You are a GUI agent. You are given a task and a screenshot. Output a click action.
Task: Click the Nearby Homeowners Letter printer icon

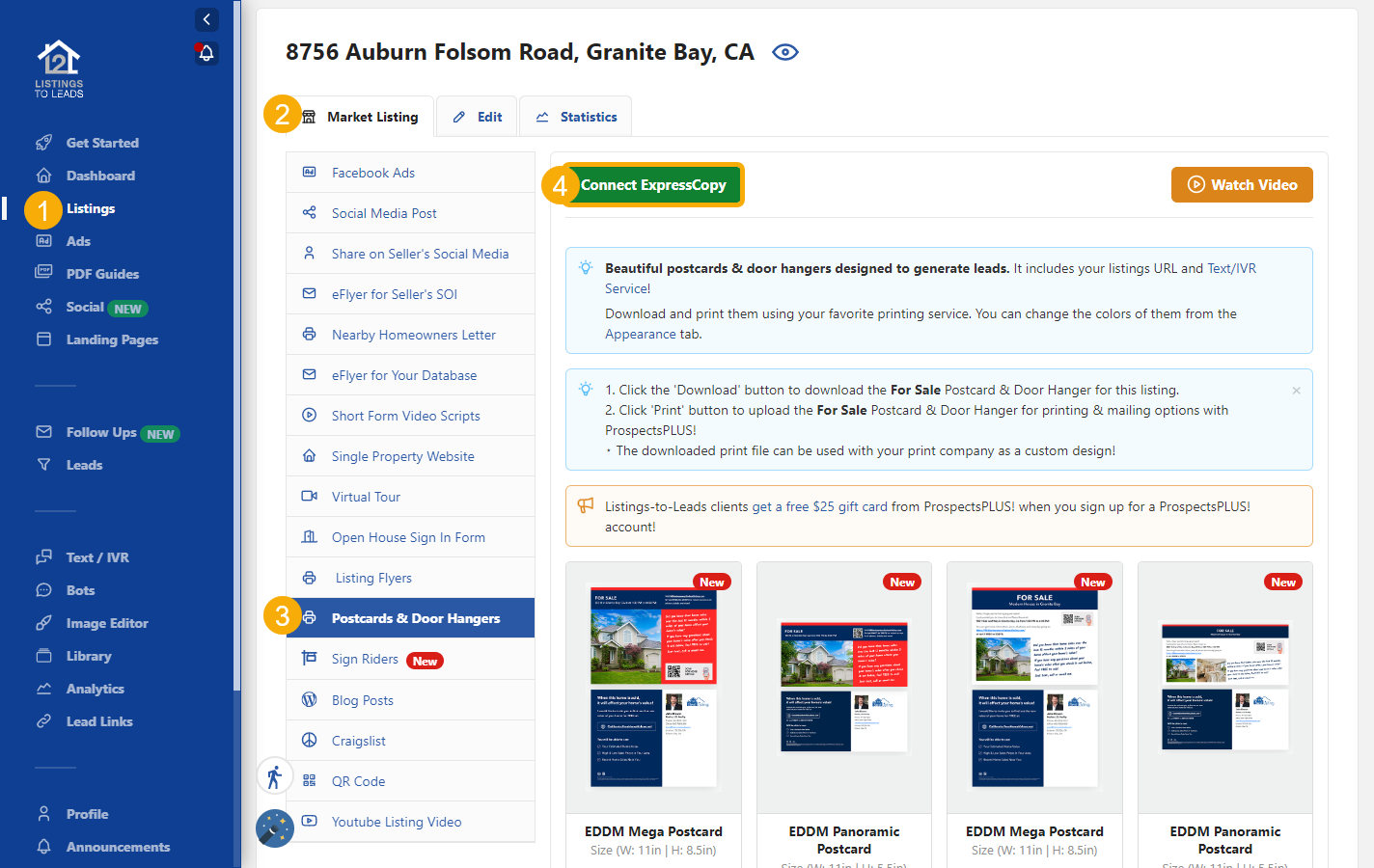point(309,335)
